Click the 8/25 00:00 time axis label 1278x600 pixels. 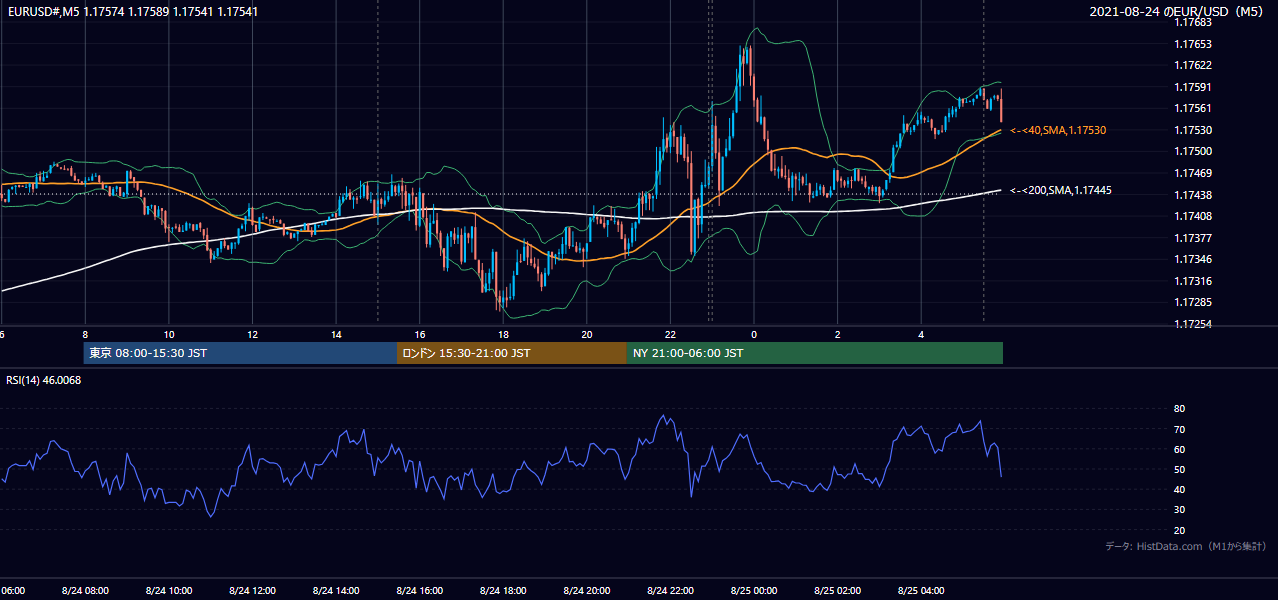click(x=754, y=591)
